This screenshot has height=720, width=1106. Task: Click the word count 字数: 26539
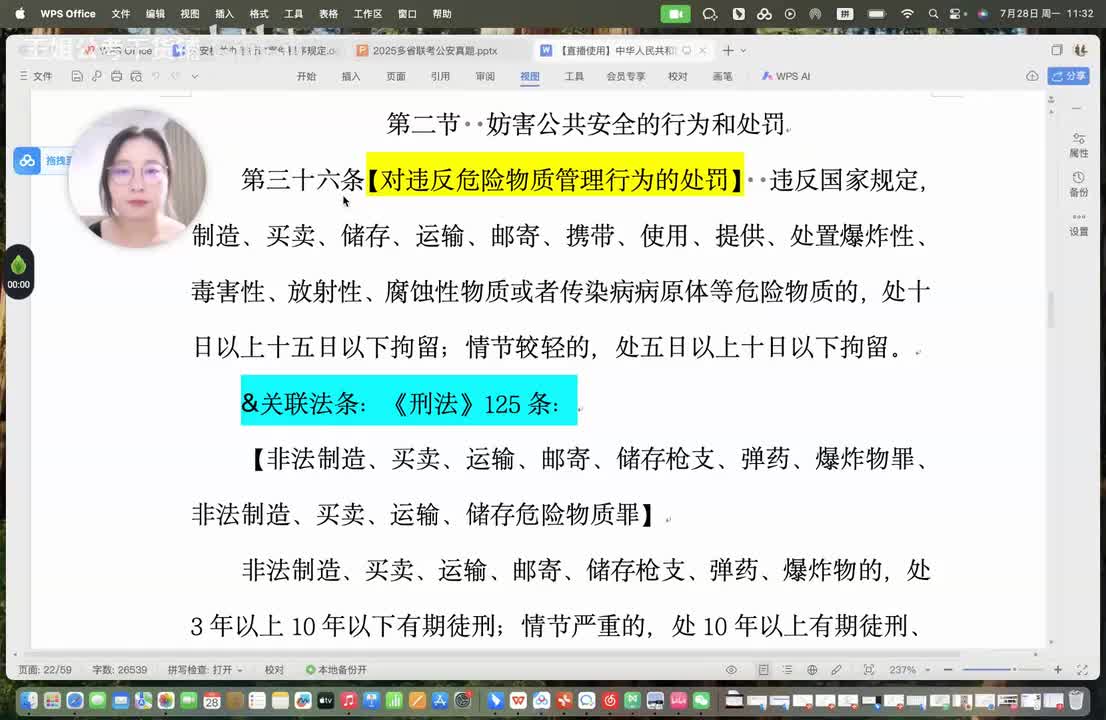pyautogui.click(x=119, y=670)
